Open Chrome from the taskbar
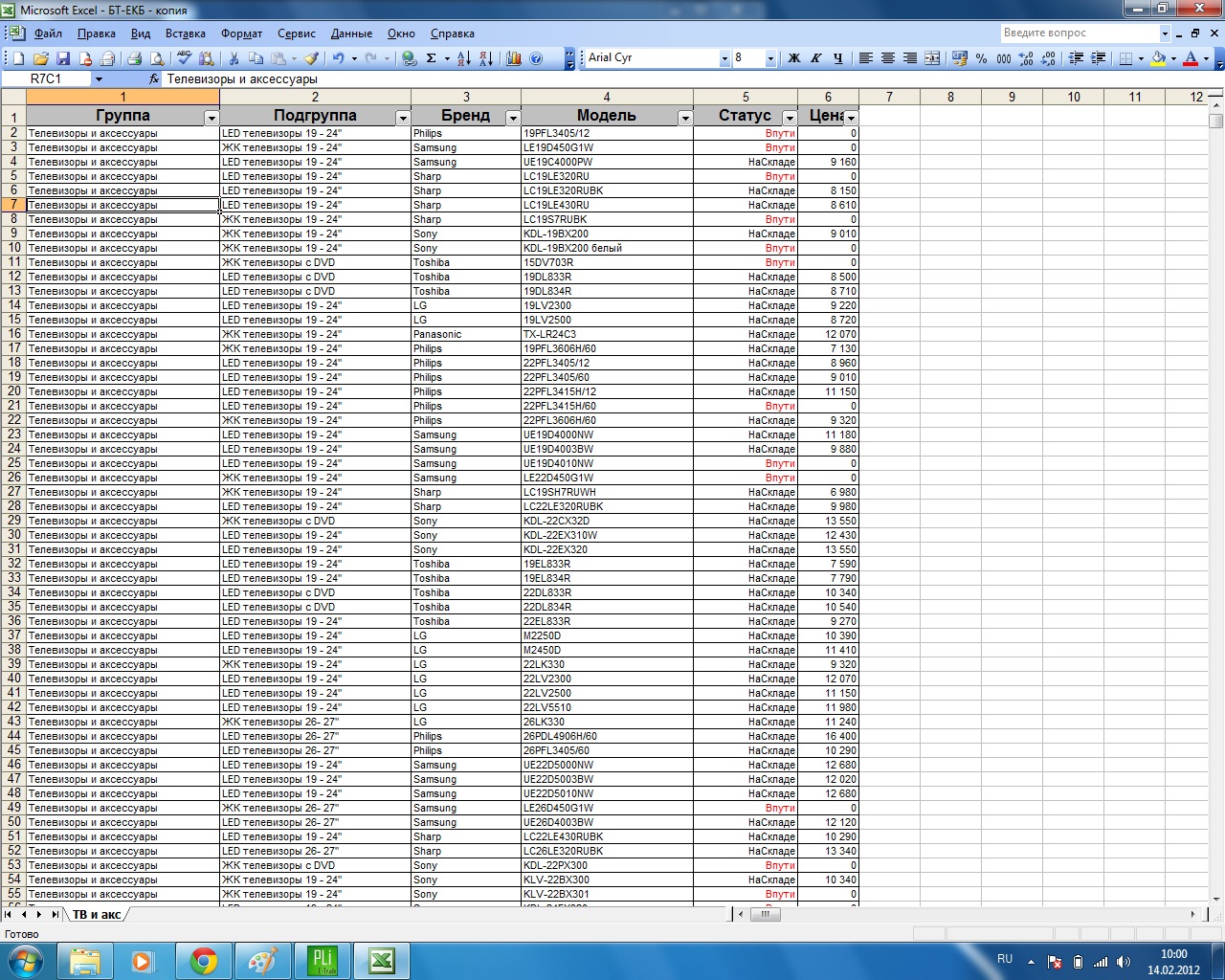 click(x=203, y=961)
